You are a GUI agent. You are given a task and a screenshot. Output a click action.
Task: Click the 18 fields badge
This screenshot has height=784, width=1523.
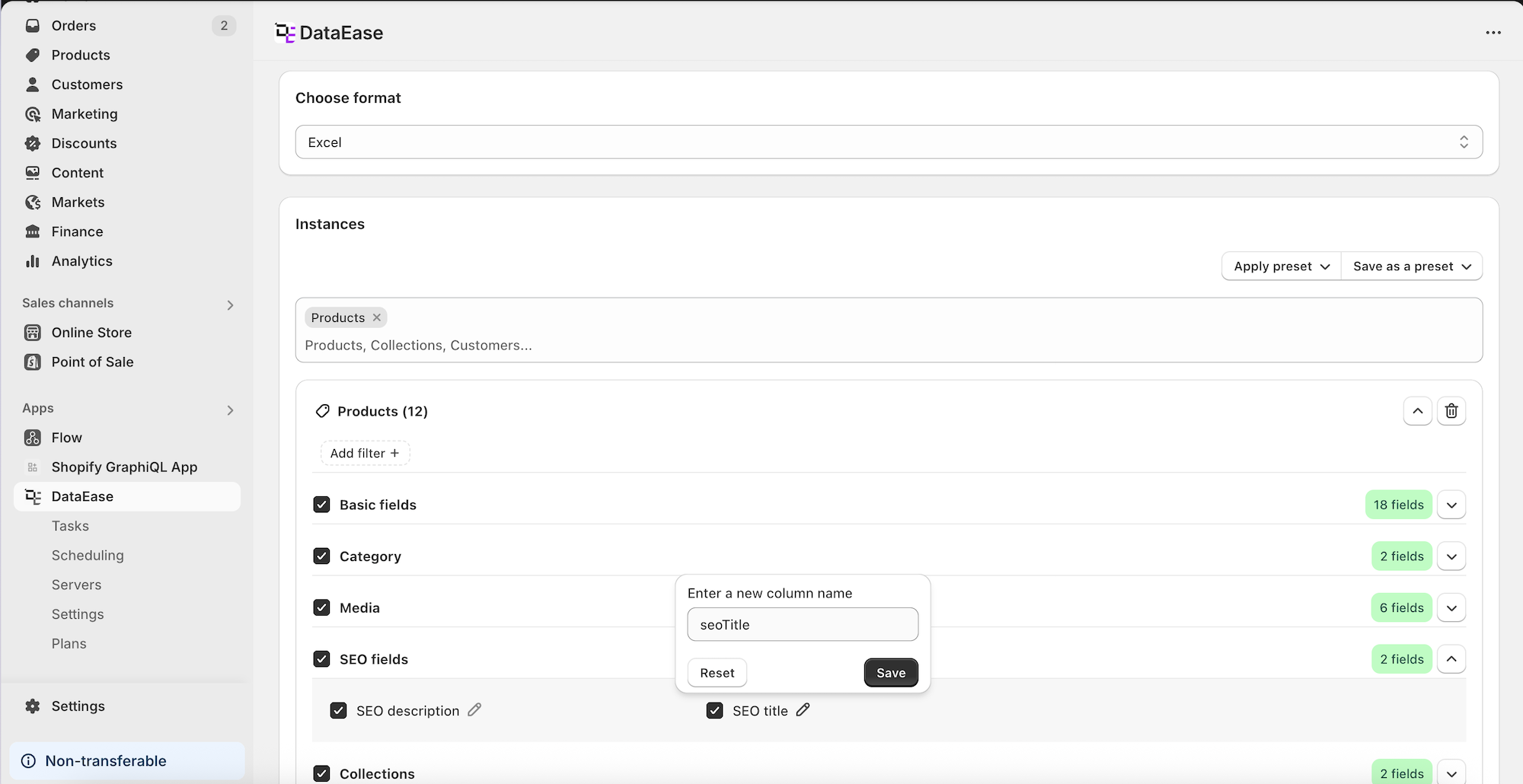(1399, 505)
